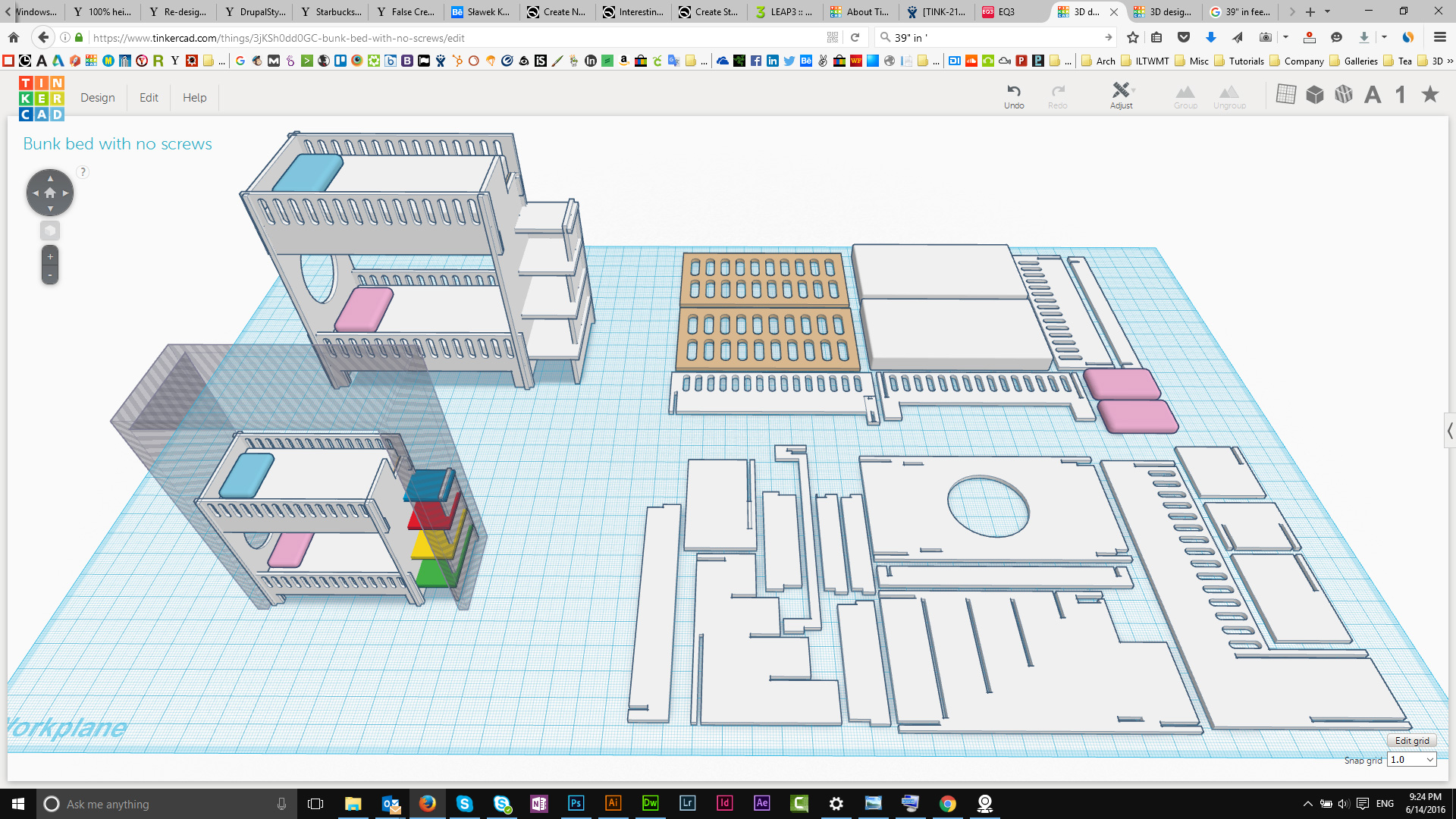Image resolution: width=1456 pixels, height=819 pixels.
Task: Open Photoshop from the taskbar
Action: (x=576, y=804)
